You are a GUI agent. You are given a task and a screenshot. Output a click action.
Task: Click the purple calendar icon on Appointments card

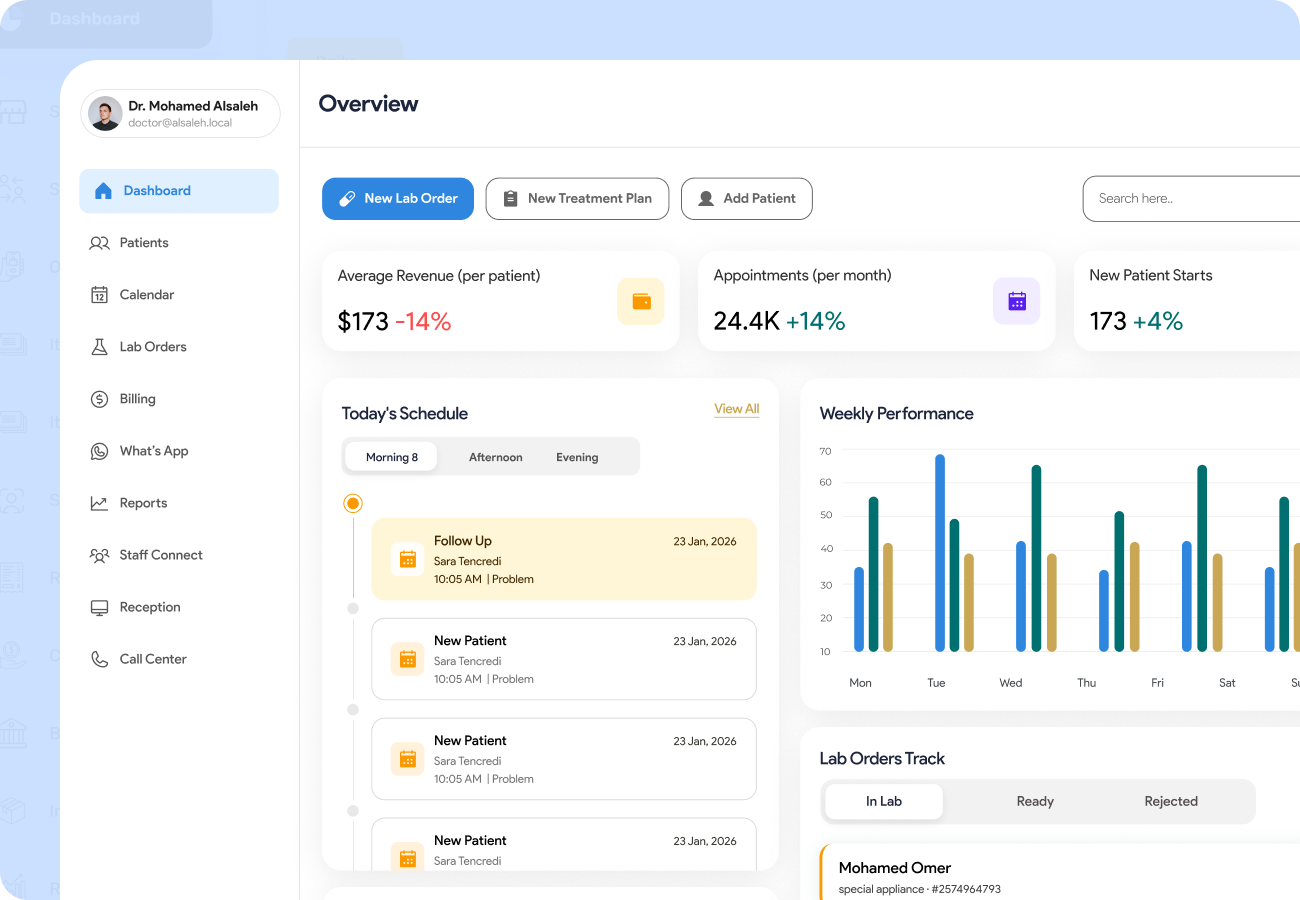(x=1017, y=301)
